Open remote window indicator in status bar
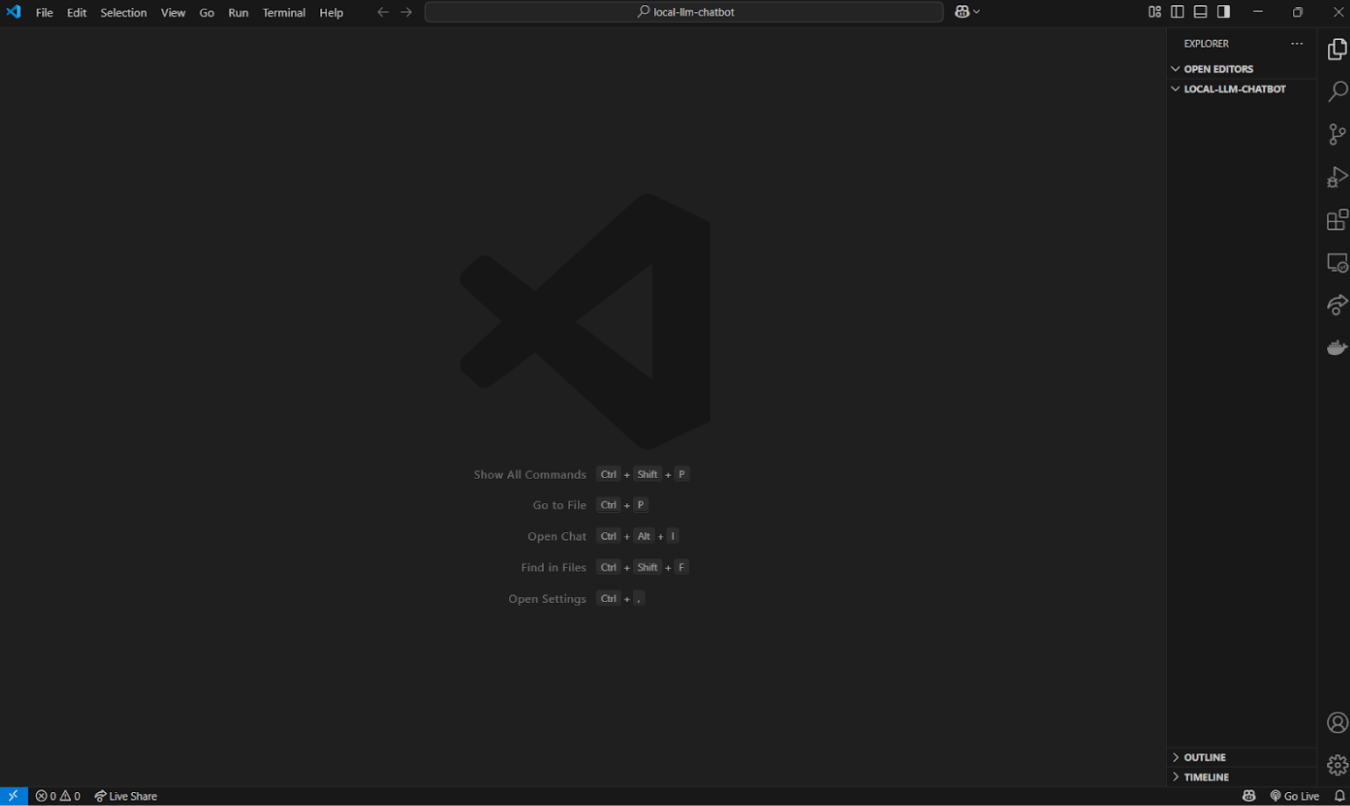 click(14, 796)
